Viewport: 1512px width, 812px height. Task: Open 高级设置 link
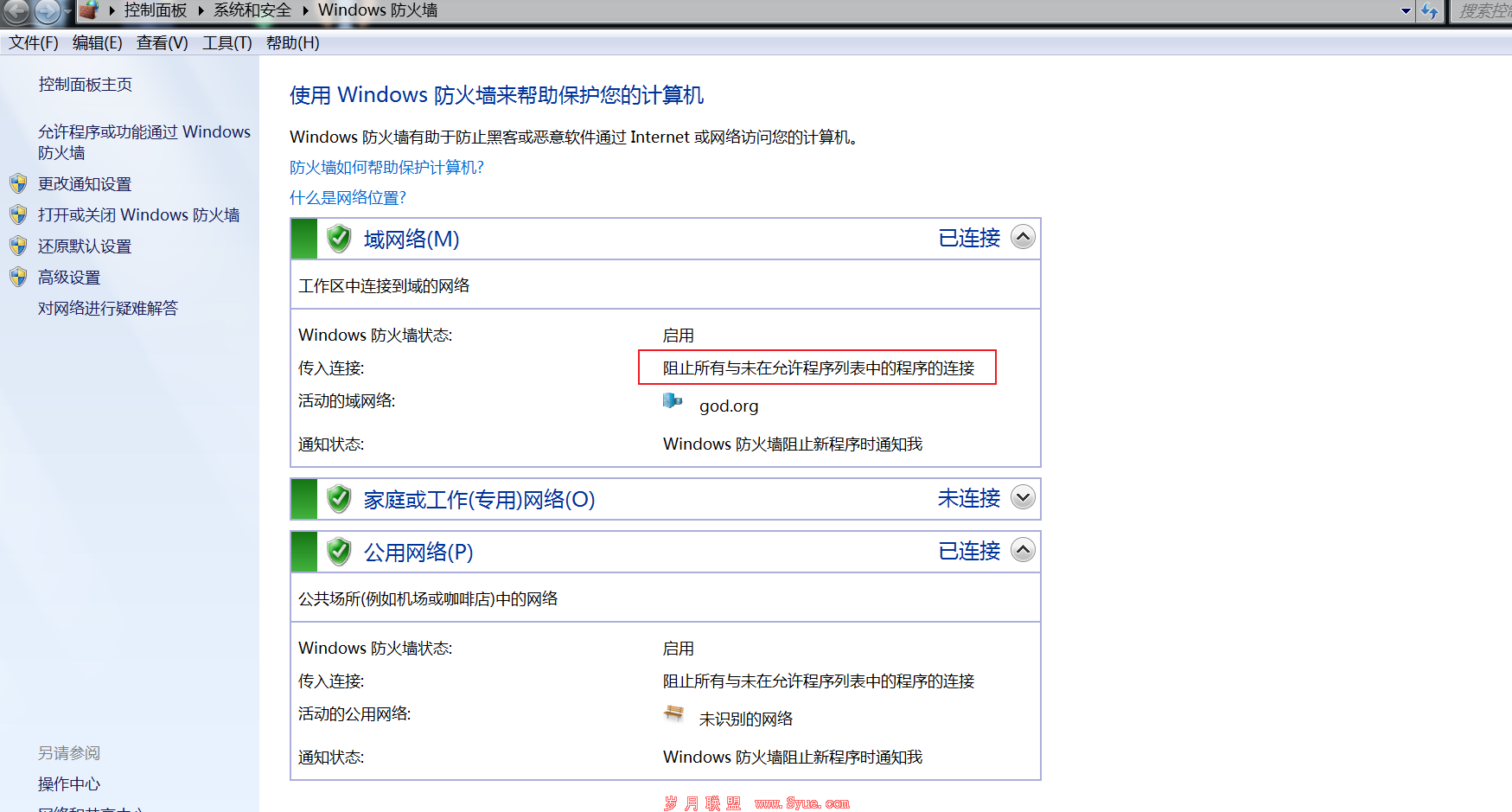69,278
